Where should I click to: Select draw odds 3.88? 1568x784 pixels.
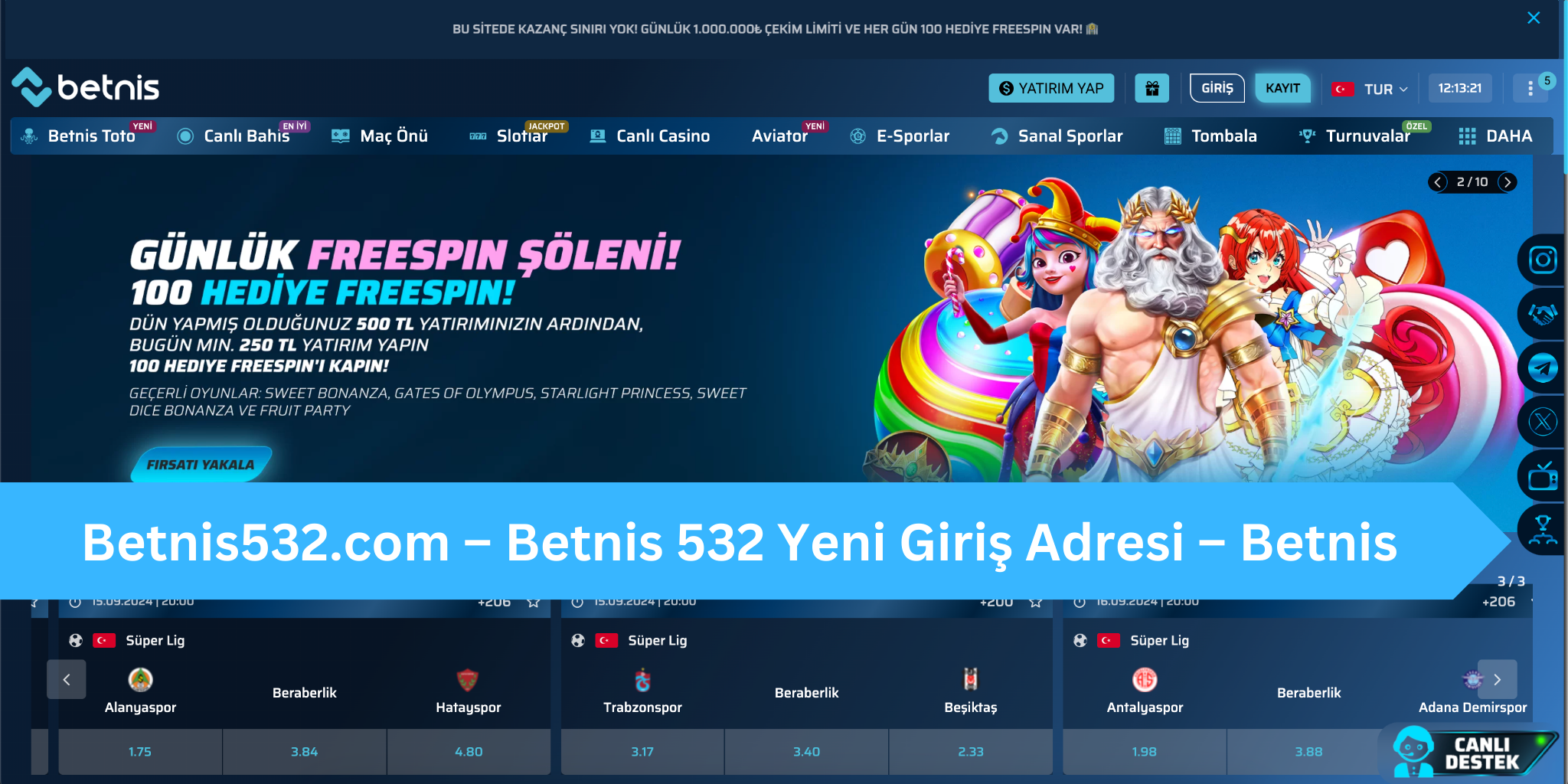click(x=1308, y=752)
